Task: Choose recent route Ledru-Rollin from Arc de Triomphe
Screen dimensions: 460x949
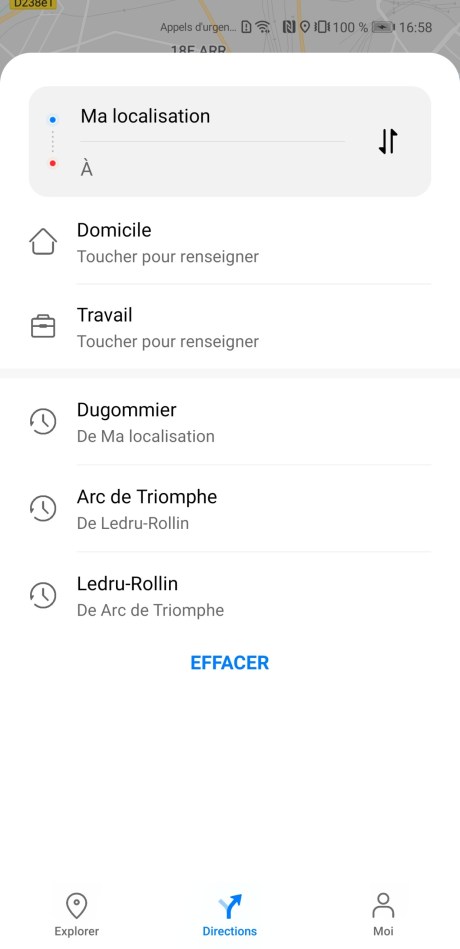Action: [230, 596]
